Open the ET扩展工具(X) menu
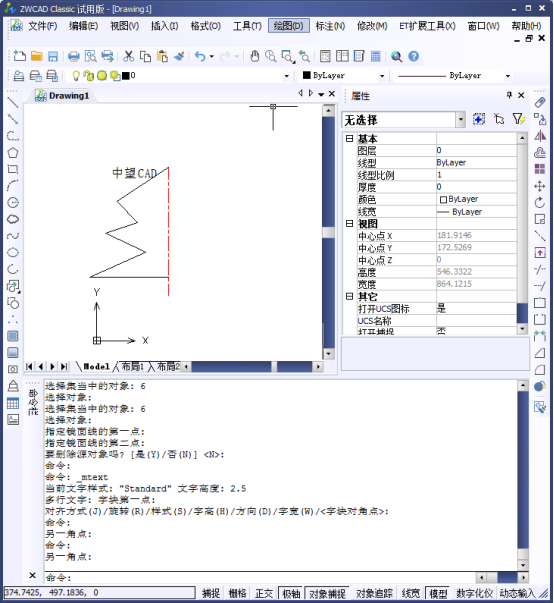This screenshot has height=603, width=554. pyautogui.click(x=427, y=26)
